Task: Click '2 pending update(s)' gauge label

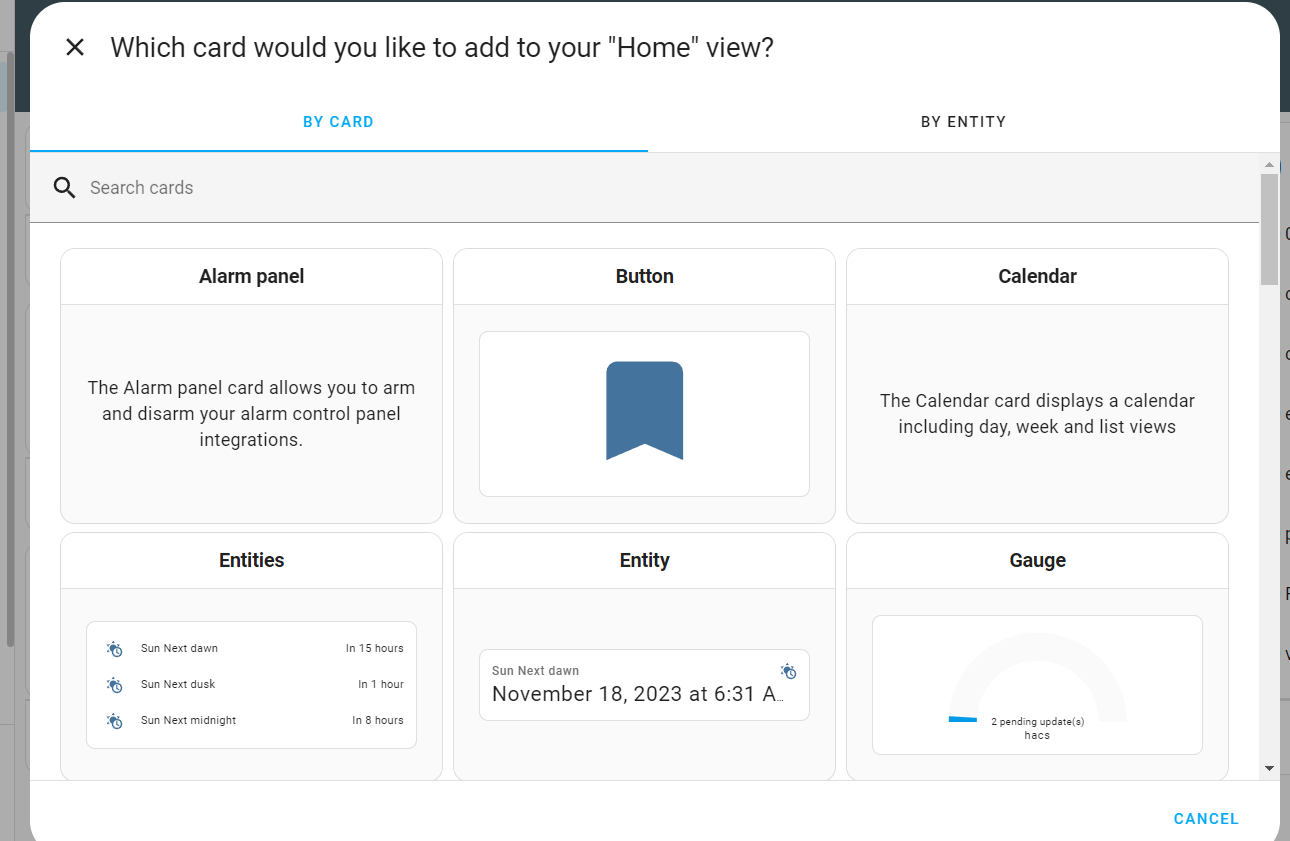Action: pos(1037,722)
